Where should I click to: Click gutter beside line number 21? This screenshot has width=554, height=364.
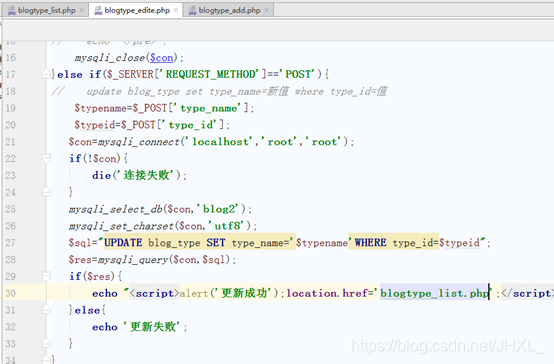(34, 142)
